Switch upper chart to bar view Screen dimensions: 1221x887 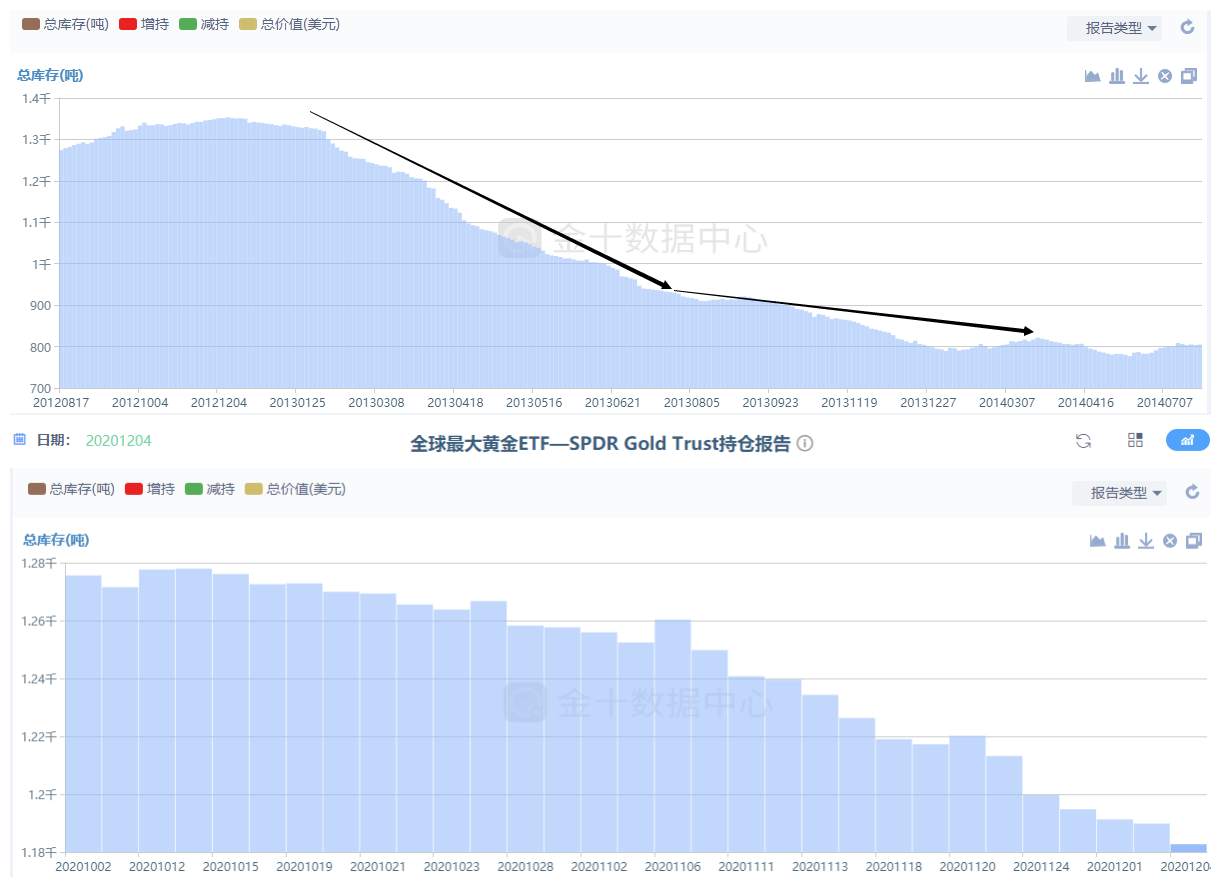(x=1117, y=76)
